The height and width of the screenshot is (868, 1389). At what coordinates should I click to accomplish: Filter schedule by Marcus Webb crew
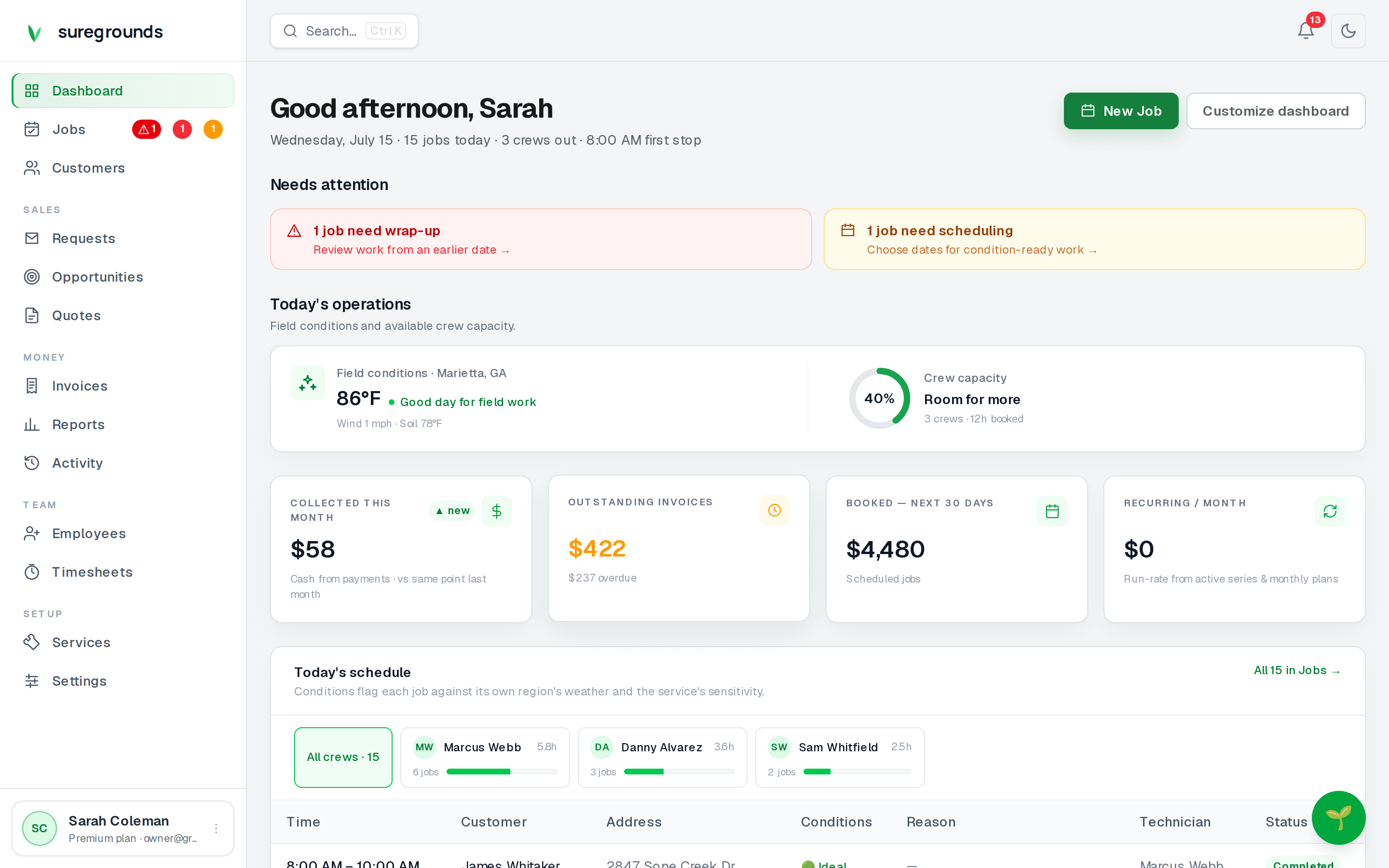point(485,757)
